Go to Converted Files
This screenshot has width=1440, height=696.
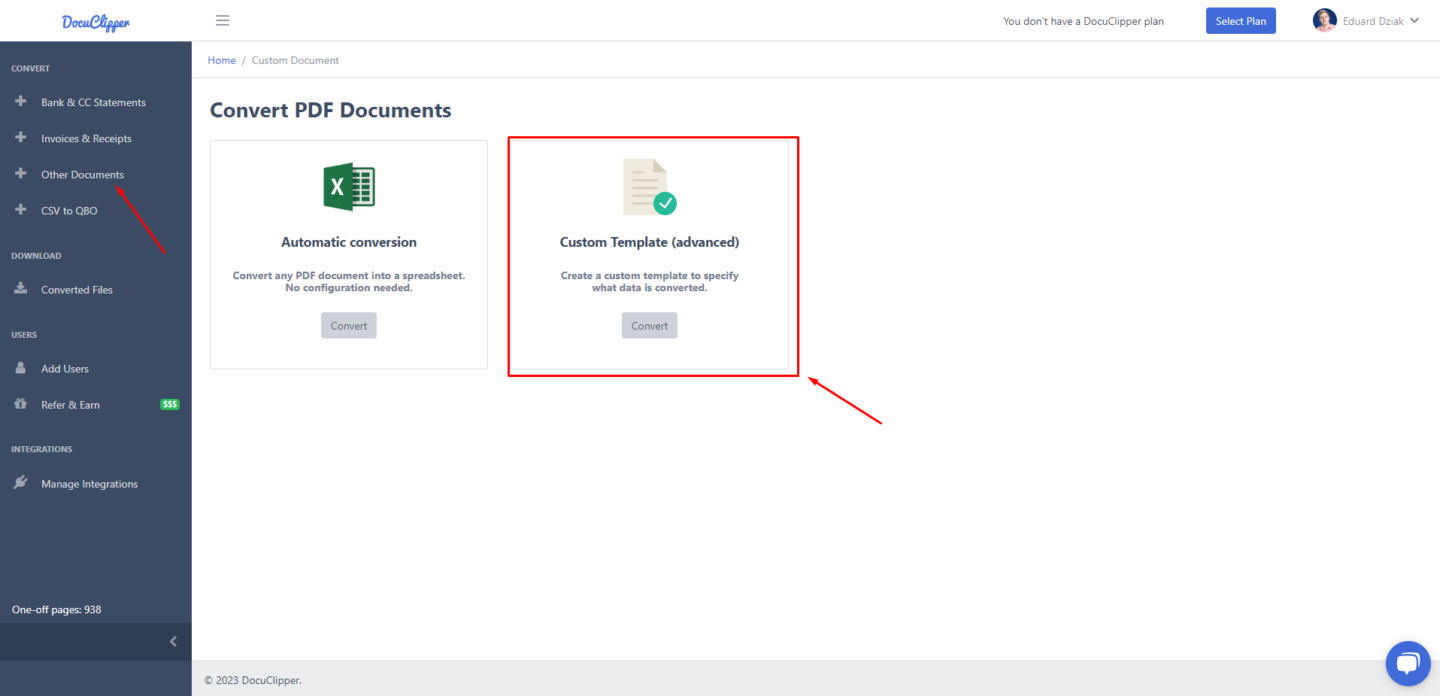tap(77, 289)
